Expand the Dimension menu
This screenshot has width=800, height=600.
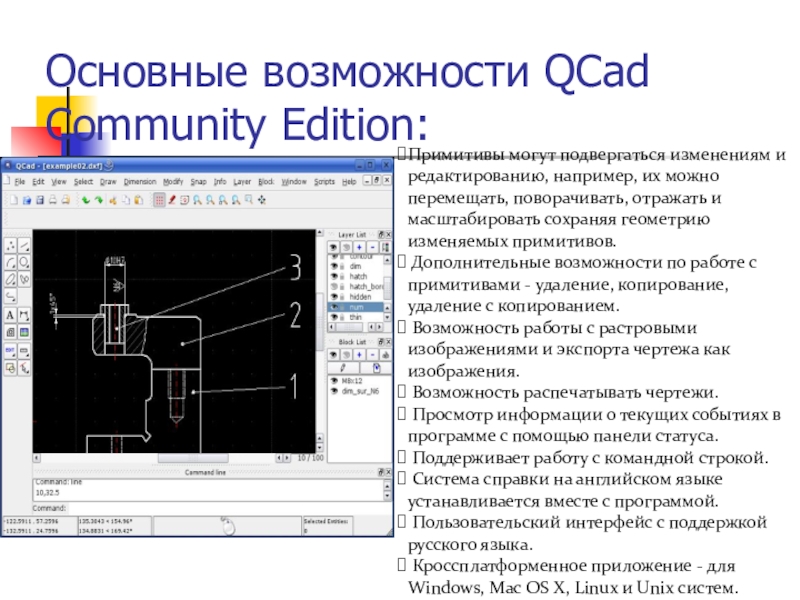click(140, 182)
